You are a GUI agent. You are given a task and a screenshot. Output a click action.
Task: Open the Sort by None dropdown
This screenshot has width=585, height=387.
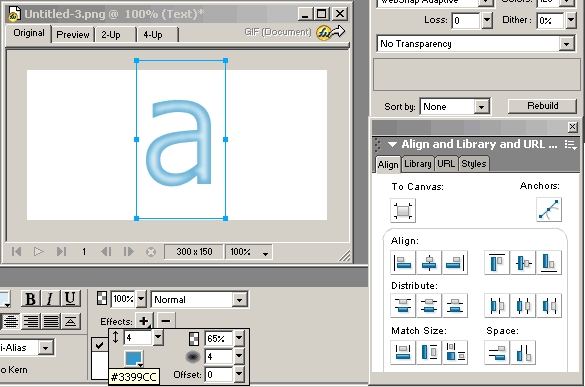pyautogui.click(x=455, y=107)
